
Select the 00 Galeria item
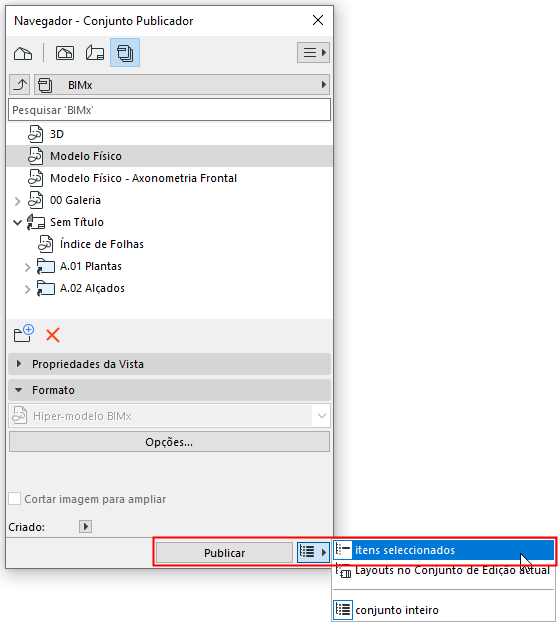(75, 200)
